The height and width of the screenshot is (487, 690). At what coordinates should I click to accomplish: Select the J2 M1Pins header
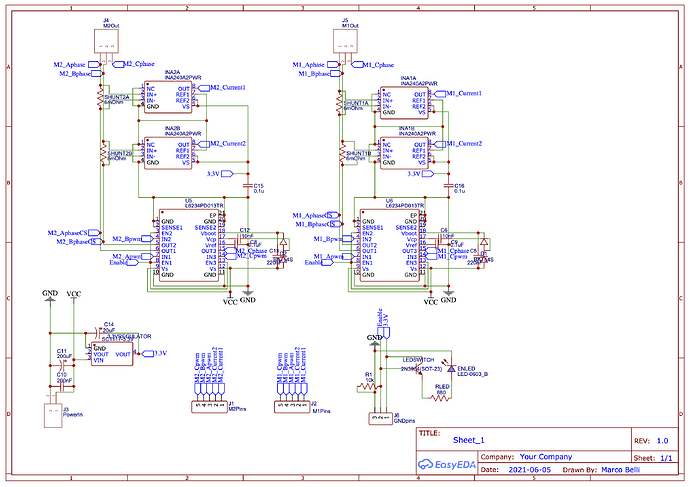coord(292,407)
